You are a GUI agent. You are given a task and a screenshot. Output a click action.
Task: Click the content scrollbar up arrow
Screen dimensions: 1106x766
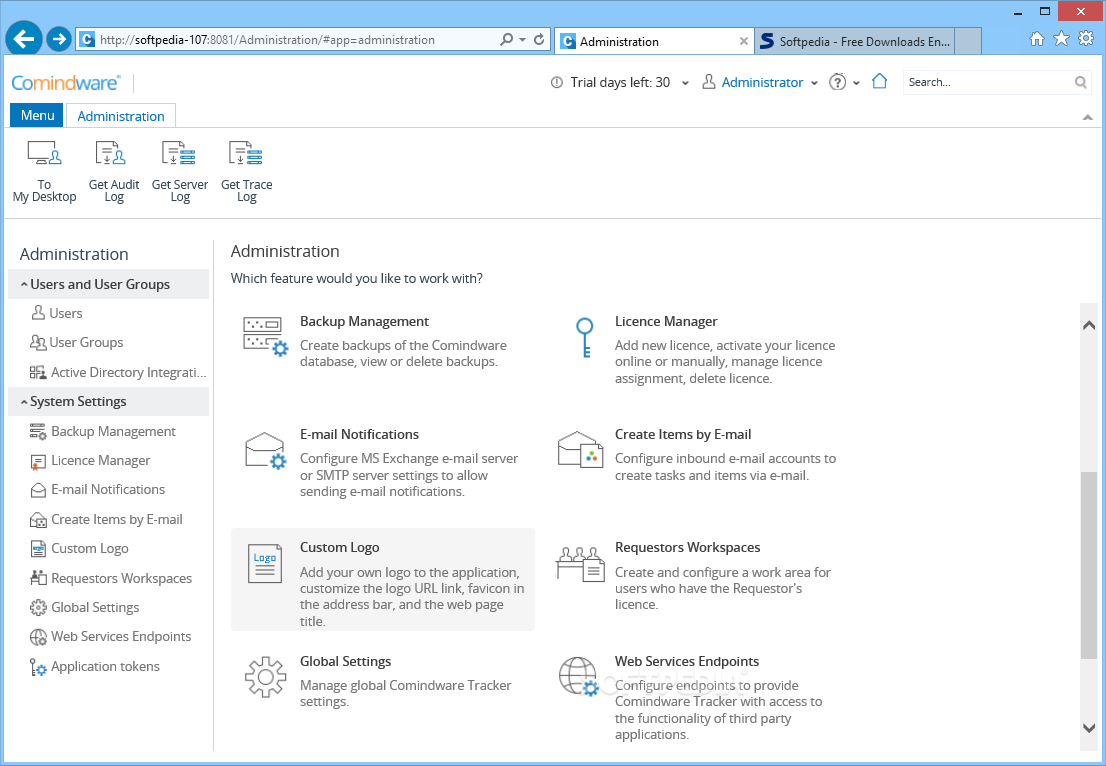1088,324
